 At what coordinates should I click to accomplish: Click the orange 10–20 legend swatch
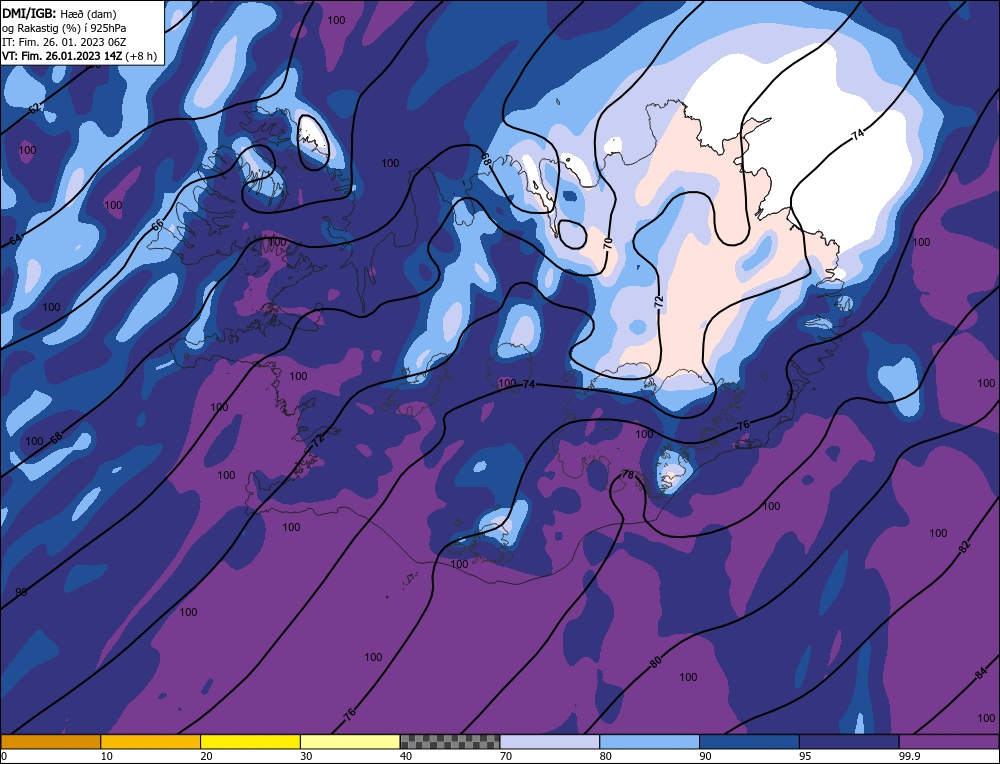[151, 741]
